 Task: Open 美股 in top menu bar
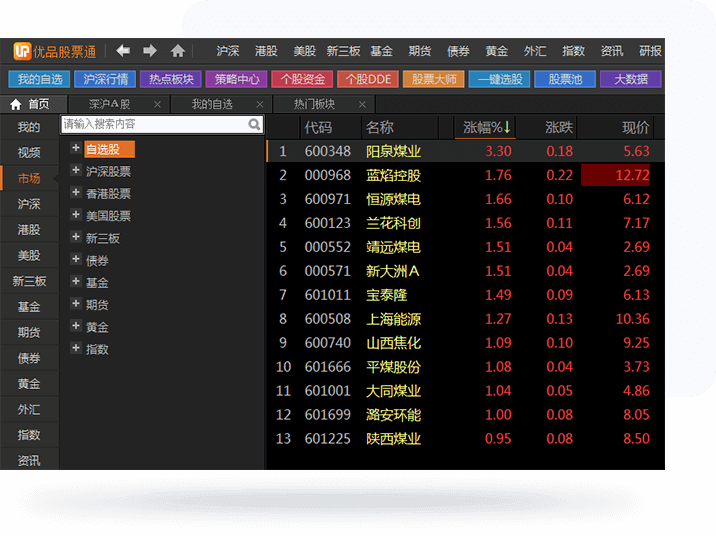305,51
